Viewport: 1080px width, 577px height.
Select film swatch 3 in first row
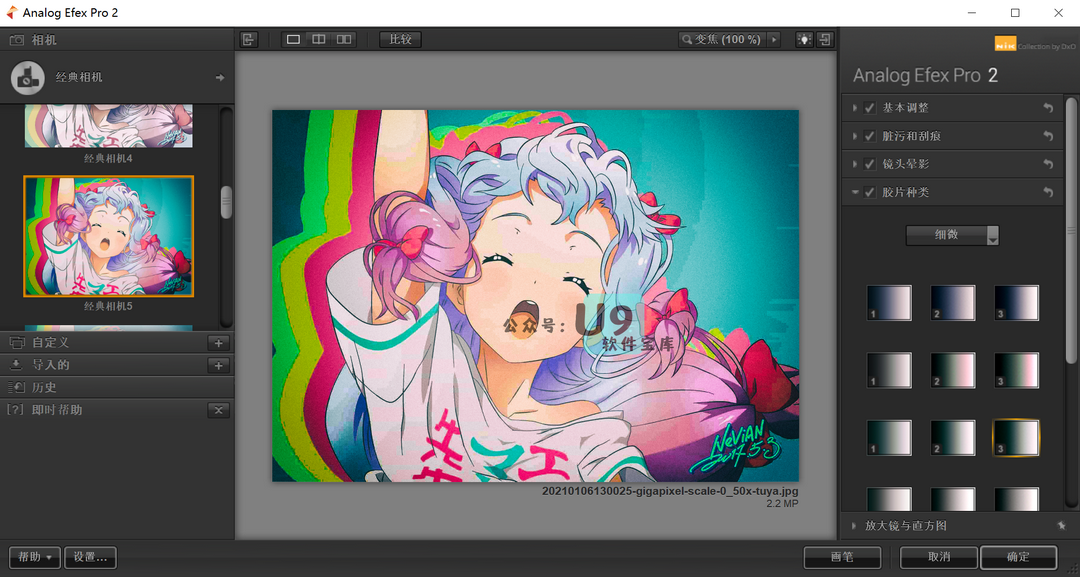(1016, 303)
